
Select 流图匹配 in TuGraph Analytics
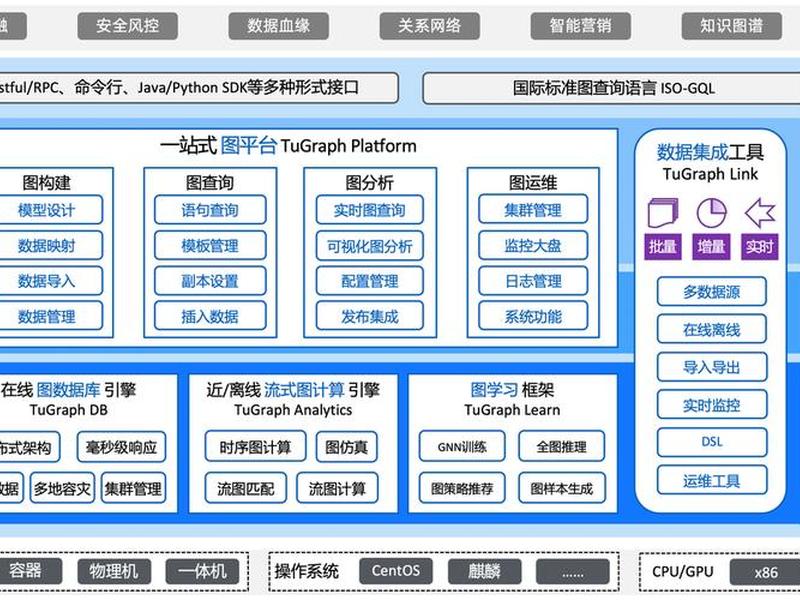(x=245, y=488)
